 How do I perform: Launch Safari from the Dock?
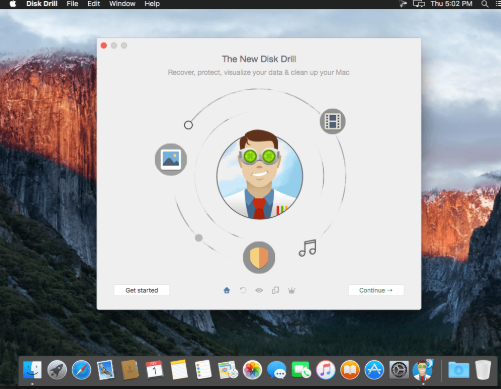coord(81,370)
